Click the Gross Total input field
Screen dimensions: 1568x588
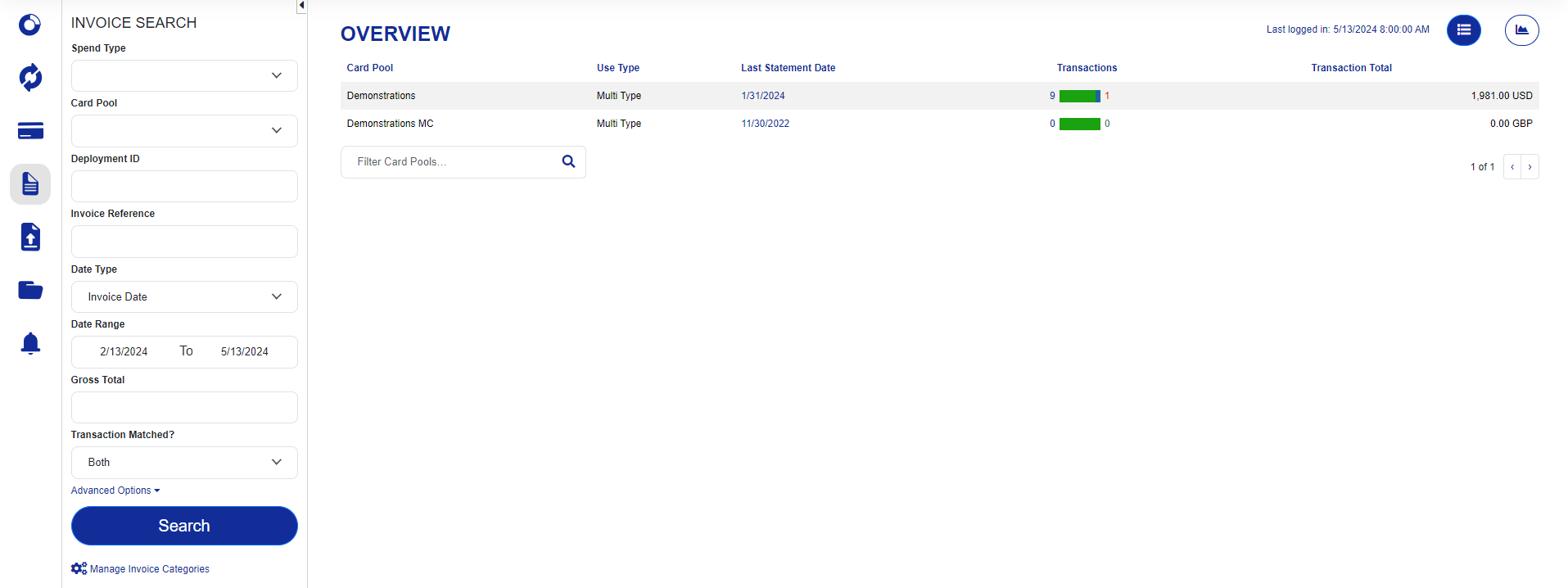[x=184, y=407]
